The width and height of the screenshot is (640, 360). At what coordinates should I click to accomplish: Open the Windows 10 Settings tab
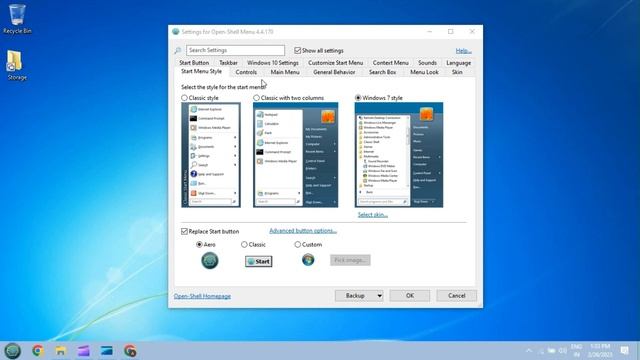[x=273, y=63]
